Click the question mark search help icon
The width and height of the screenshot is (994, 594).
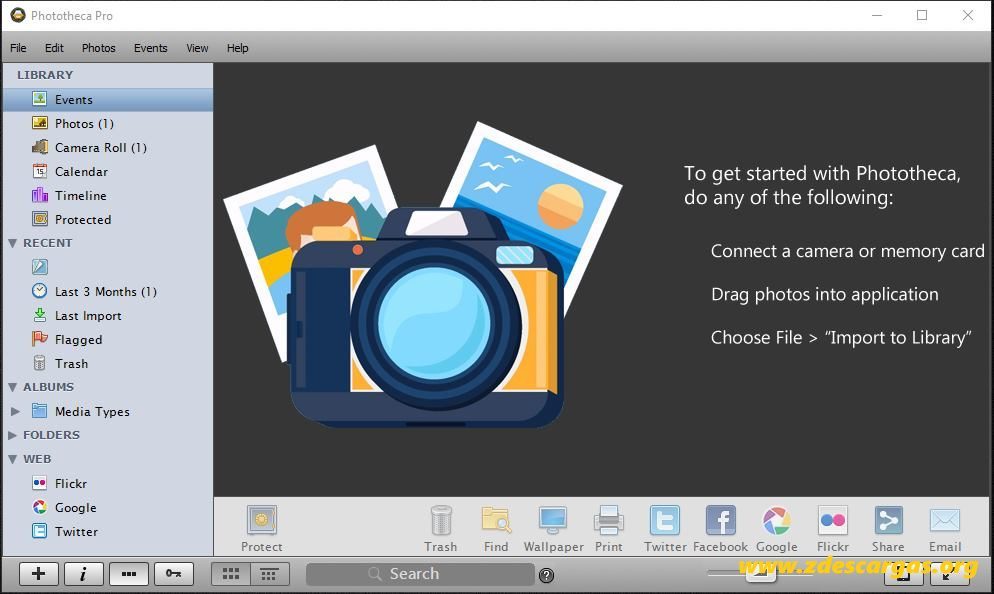pos(546,575)
